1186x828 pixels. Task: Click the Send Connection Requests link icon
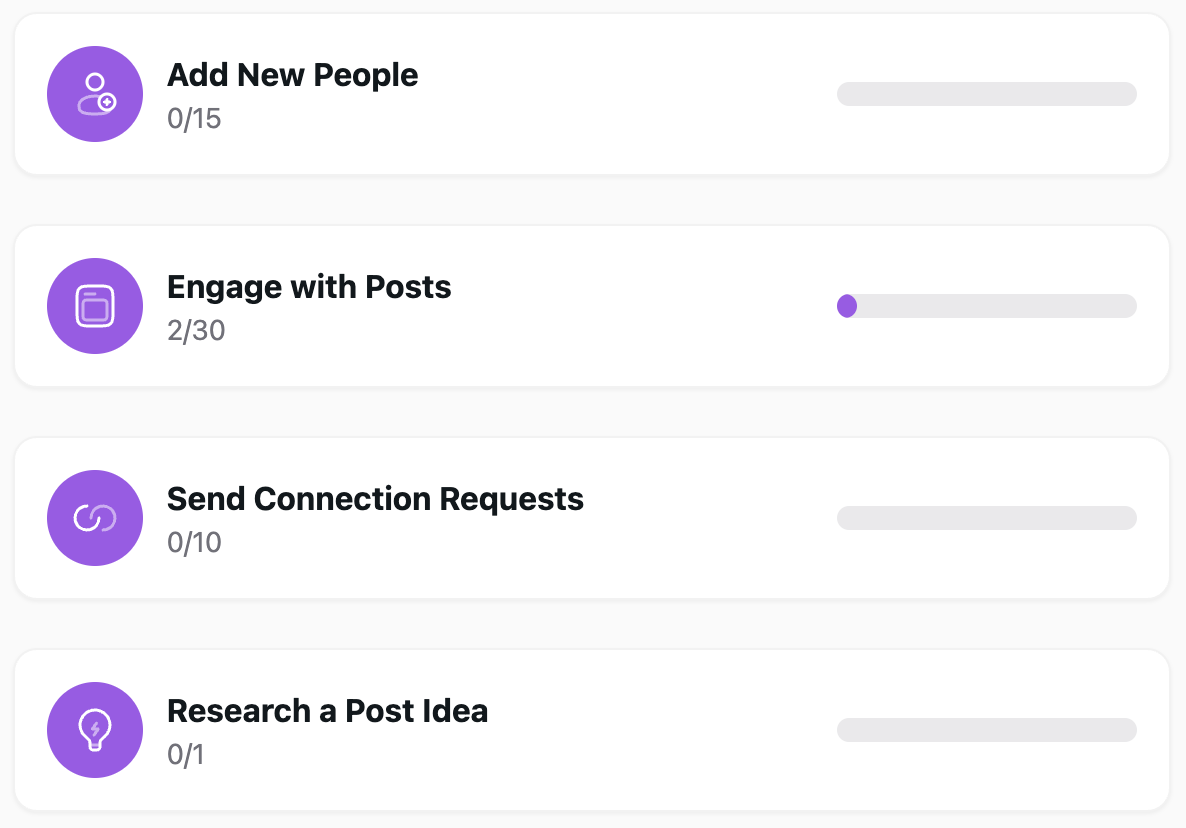pos(95,518)
